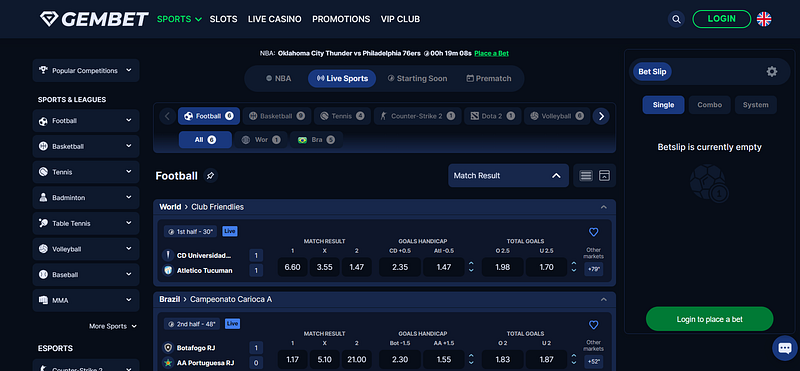
Task: Switch to compact card layout icon
Action: point(604,176)
